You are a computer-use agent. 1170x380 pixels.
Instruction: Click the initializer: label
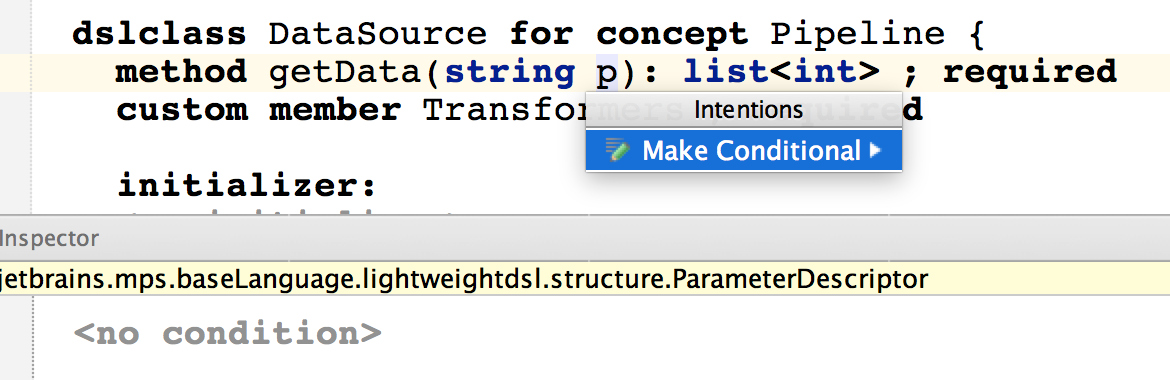pos(246,185)
